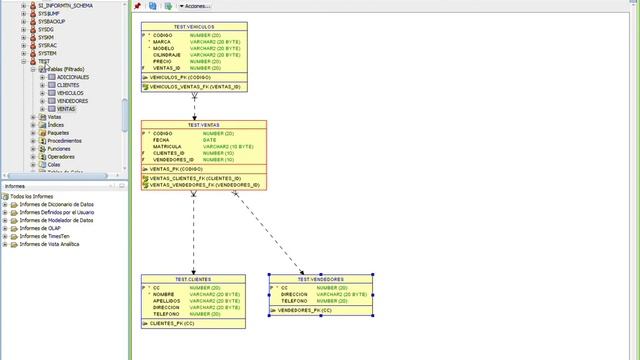Expand Informes de Diccionario de Datos
Viewport: 640px width, 360px height.
[5, 204]
